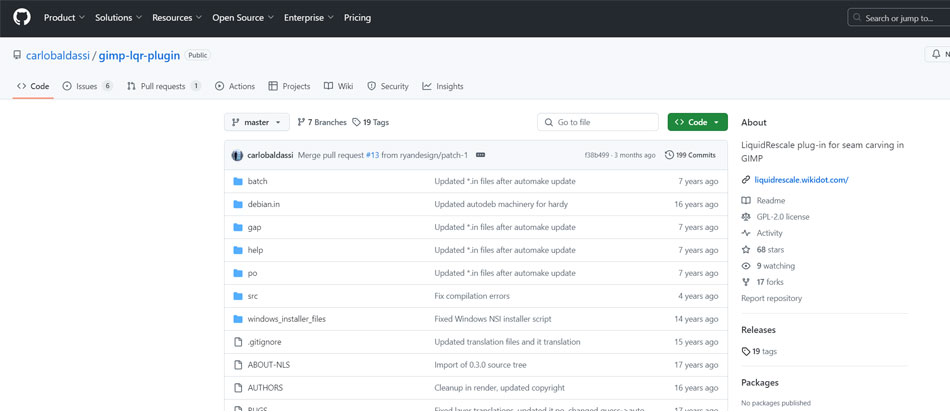Click the AUTHORS file icon
The height and width of the screenshot is (412, 950).
coord(238,388)
